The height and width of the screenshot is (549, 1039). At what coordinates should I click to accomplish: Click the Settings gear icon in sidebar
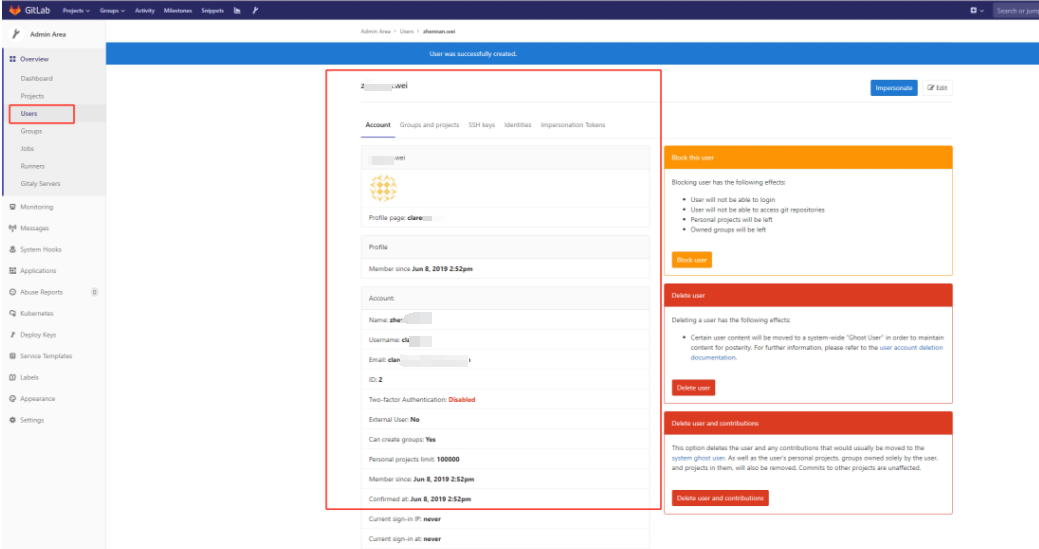click(x=13, y=420)
